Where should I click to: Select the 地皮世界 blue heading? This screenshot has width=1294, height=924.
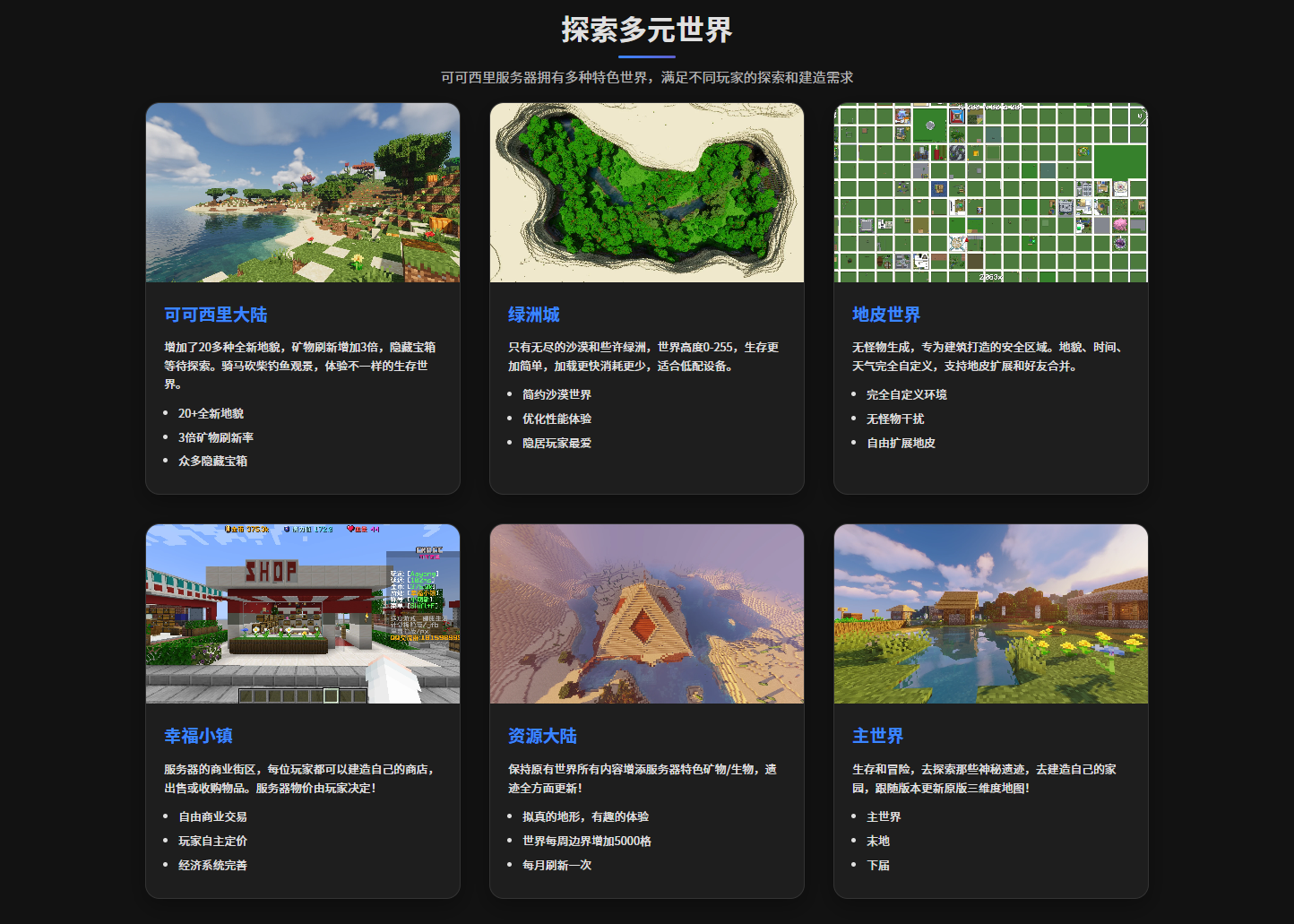pos(886,315)
